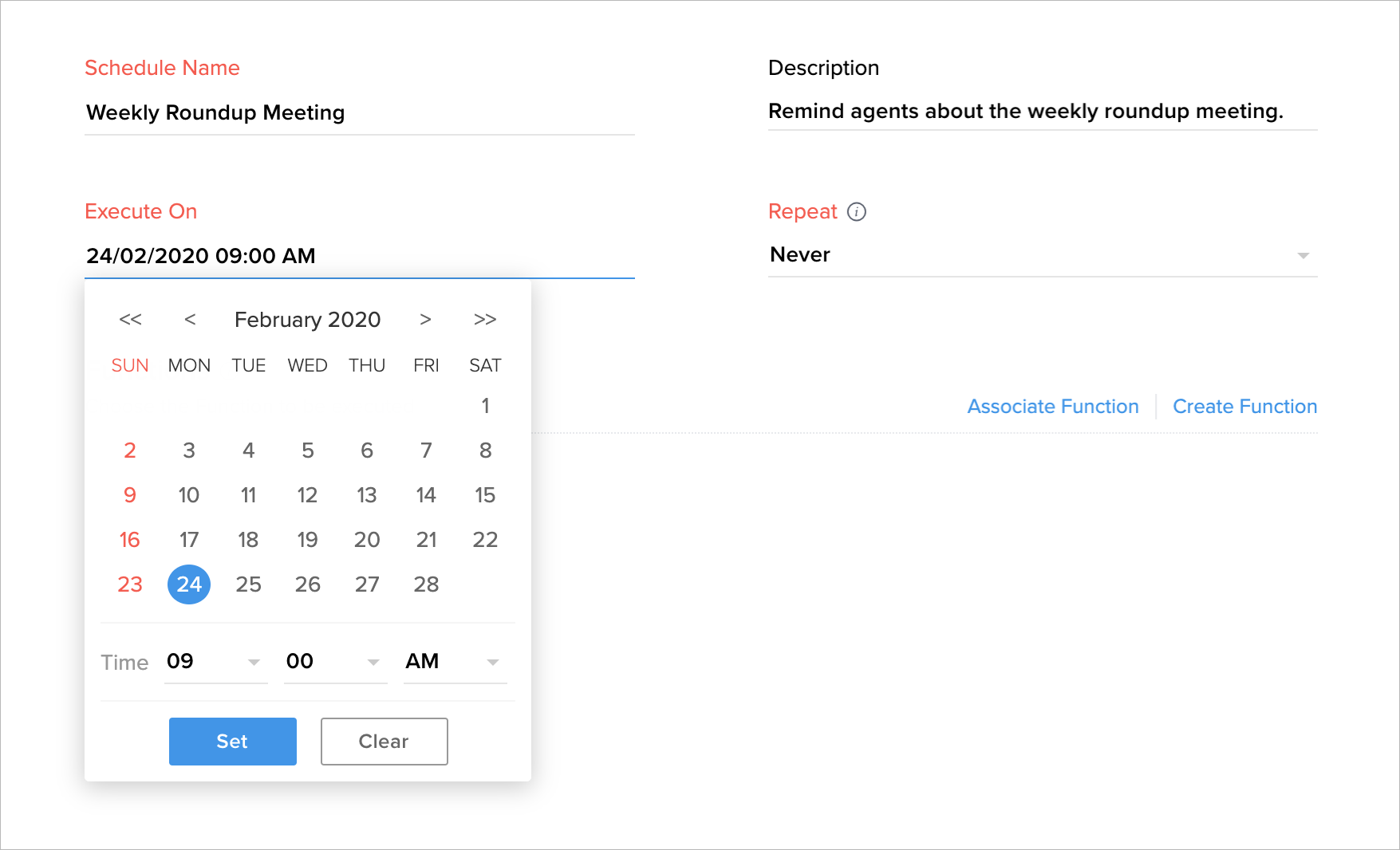Select February 10 in the calendar
The height and width of the screenshot is (850, 1400).
click(189, 495)
